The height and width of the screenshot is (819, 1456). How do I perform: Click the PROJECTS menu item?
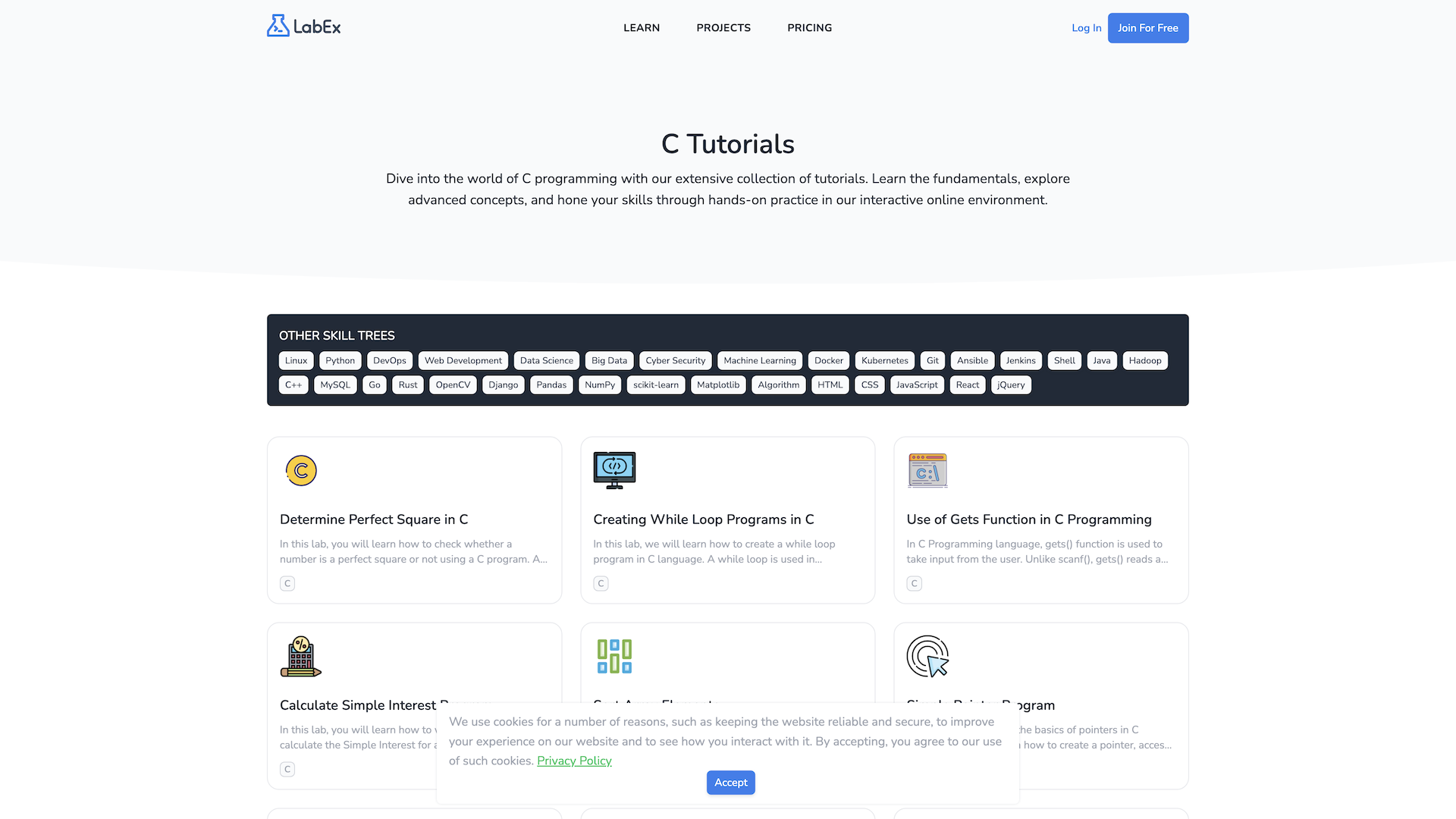[x=723, y=28]
